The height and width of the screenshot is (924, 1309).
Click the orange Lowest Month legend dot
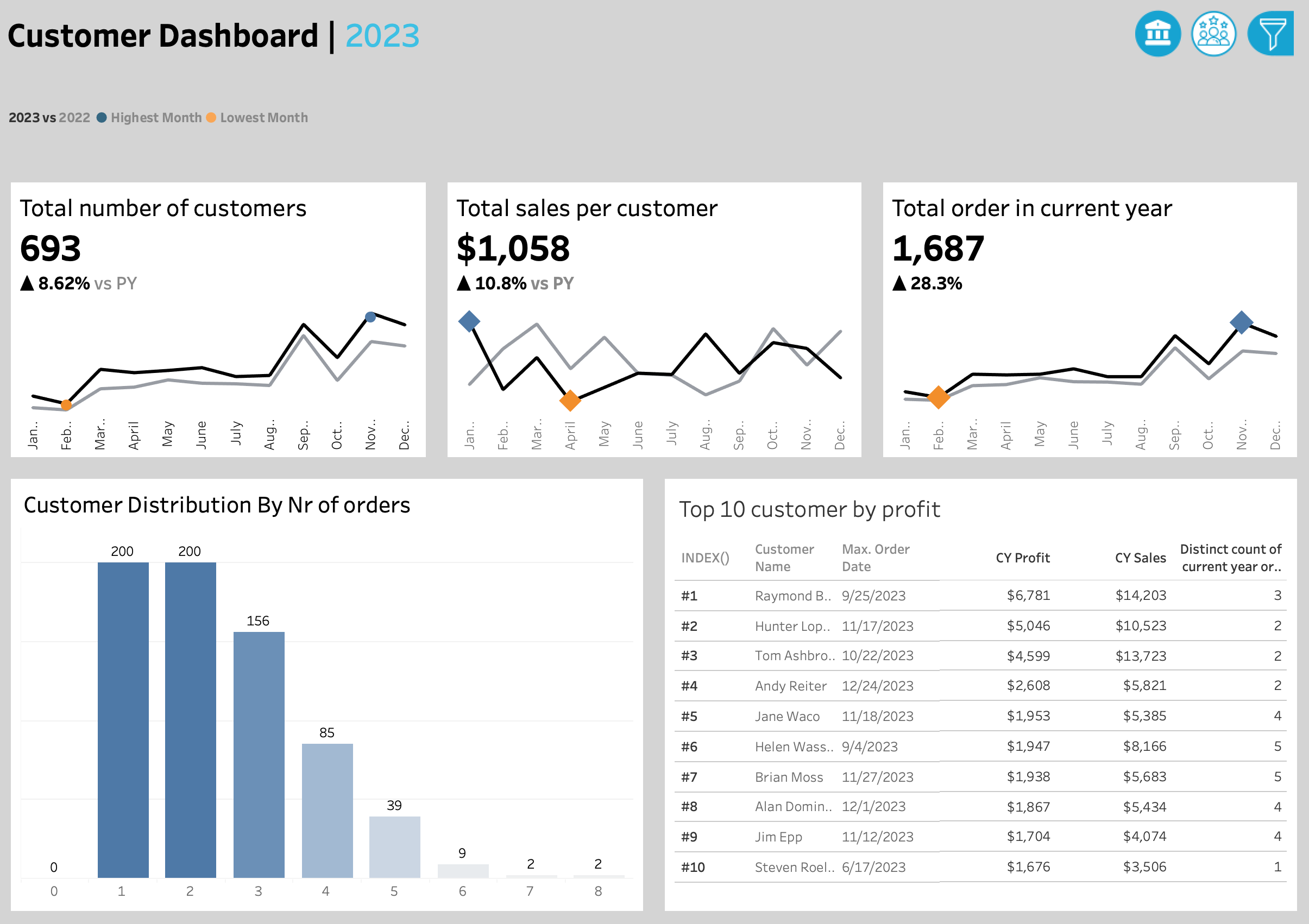point(211,117)
